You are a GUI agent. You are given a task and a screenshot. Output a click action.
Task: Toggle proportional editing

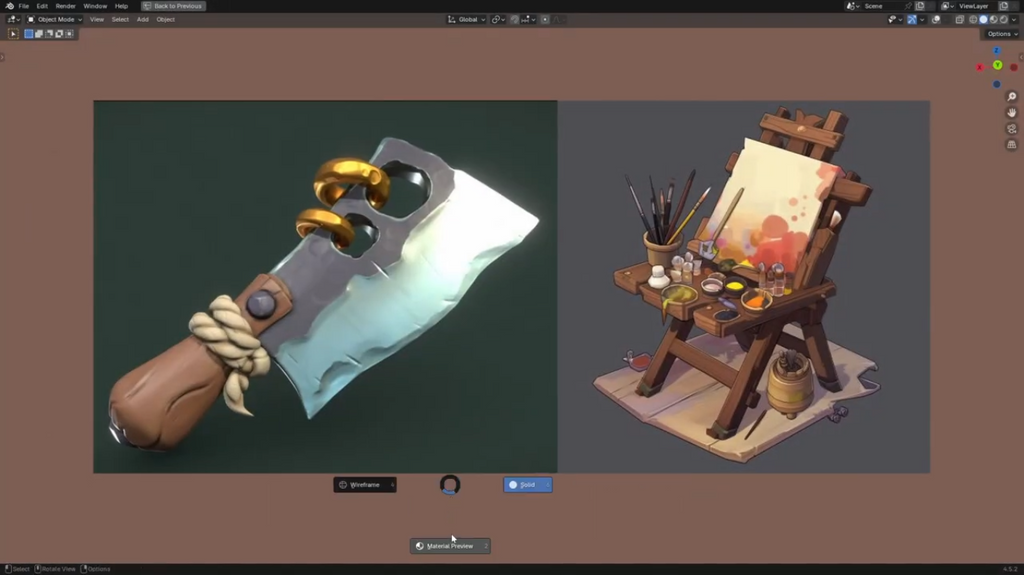tap(545, 20)
